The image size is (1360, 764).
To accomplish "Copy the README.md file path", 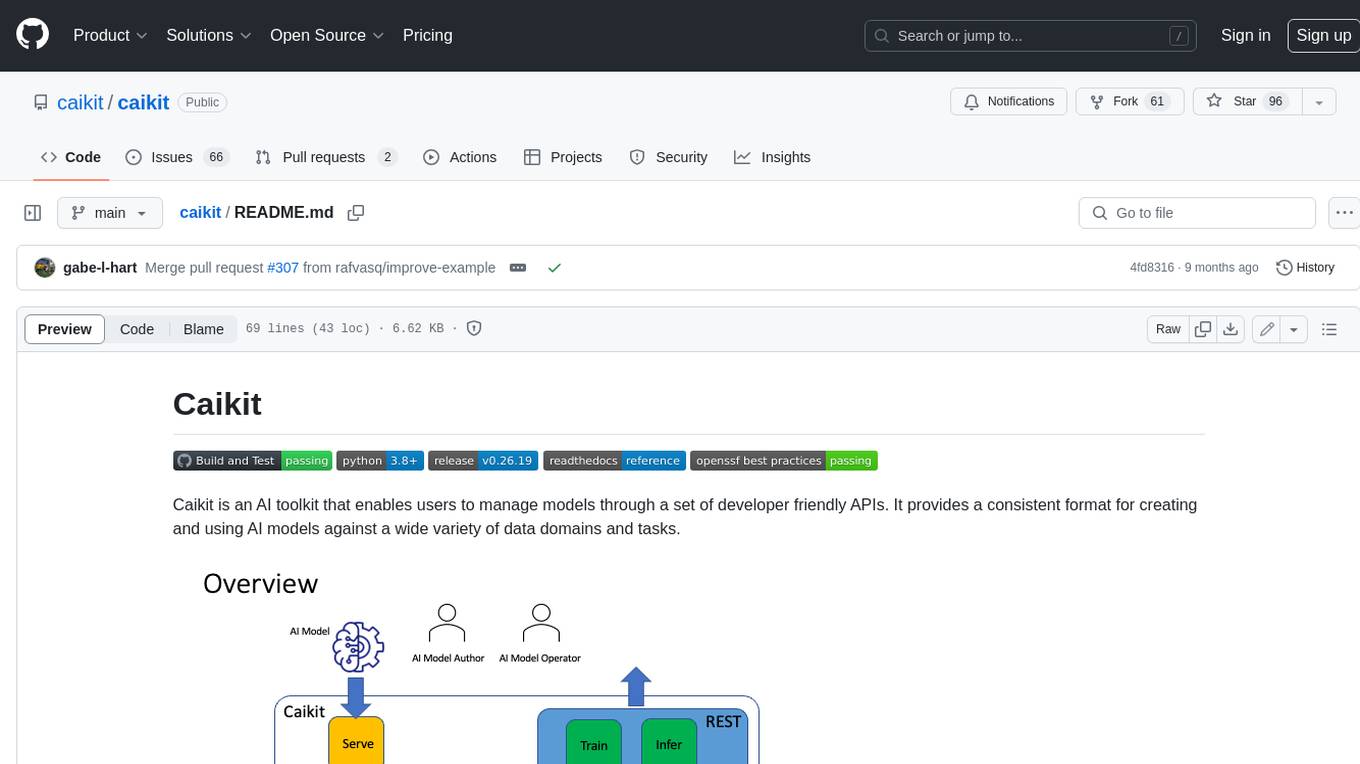I will [355, 213].
